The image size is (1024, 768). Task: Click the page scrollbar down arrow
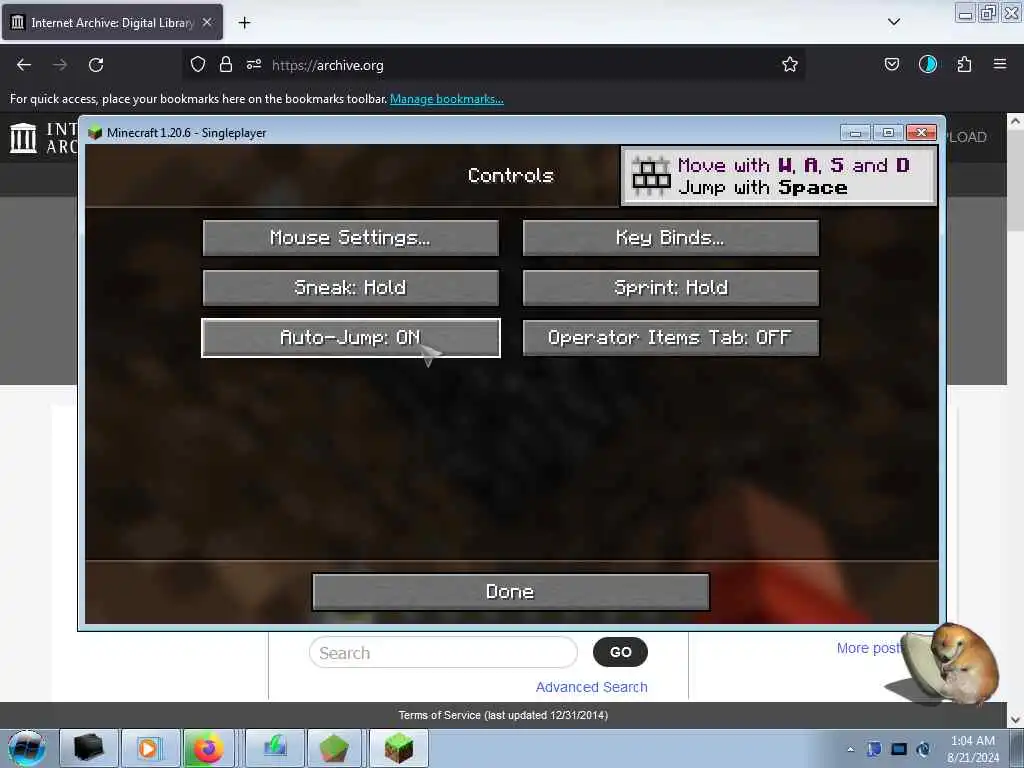pos(1015,720)
